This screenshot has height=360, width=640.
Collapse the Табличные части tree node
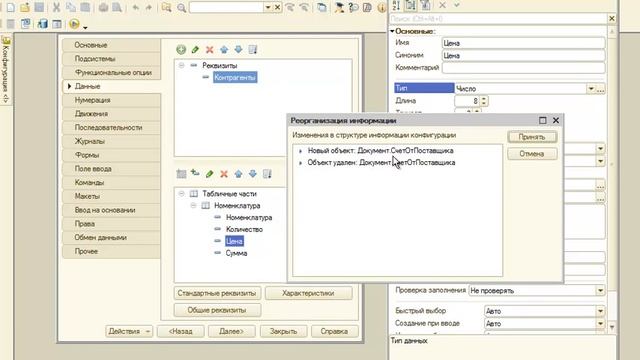(x=181, y=193)
